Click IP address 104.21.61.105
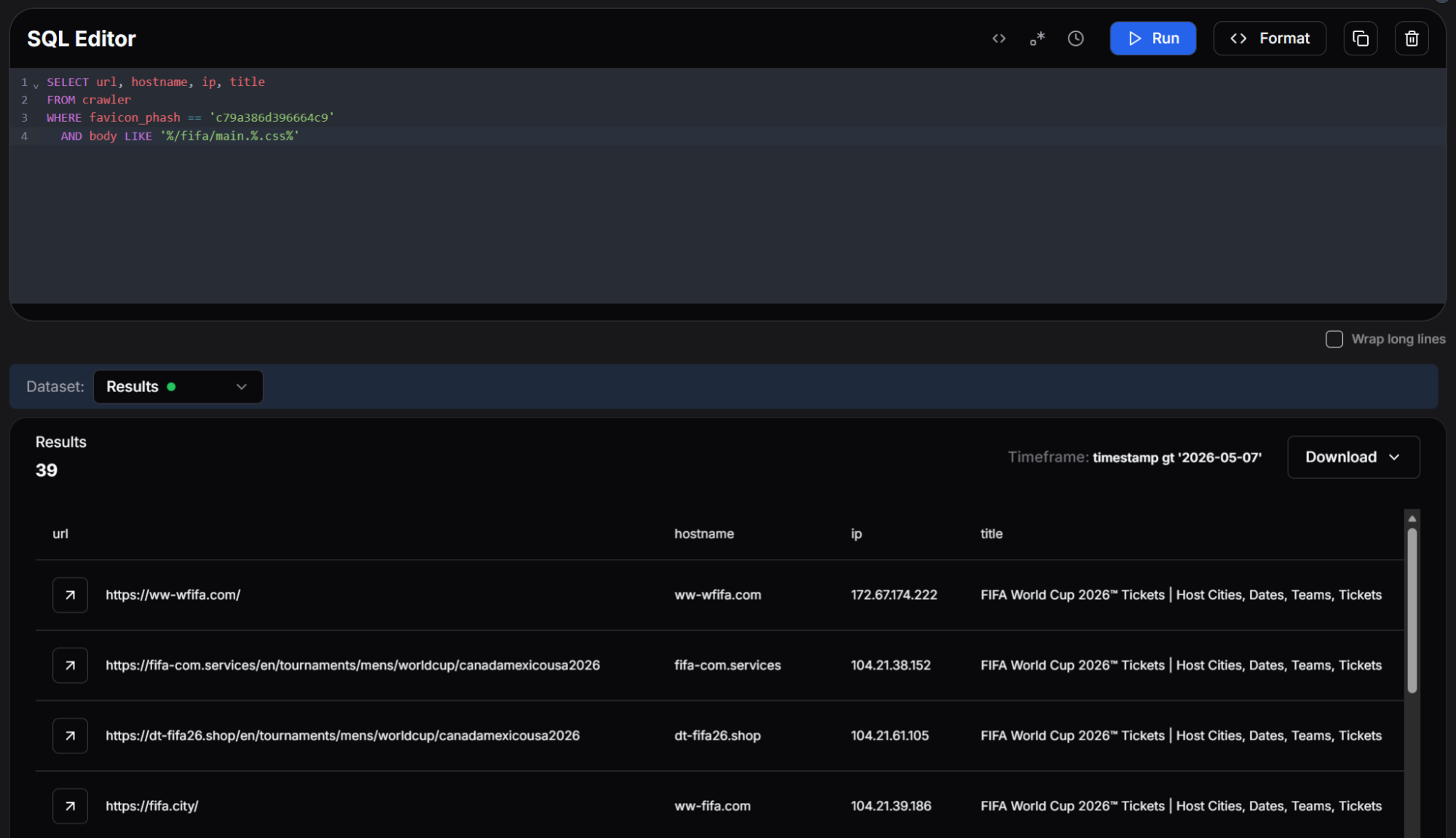1456x838 pixels. click(889, 736)
